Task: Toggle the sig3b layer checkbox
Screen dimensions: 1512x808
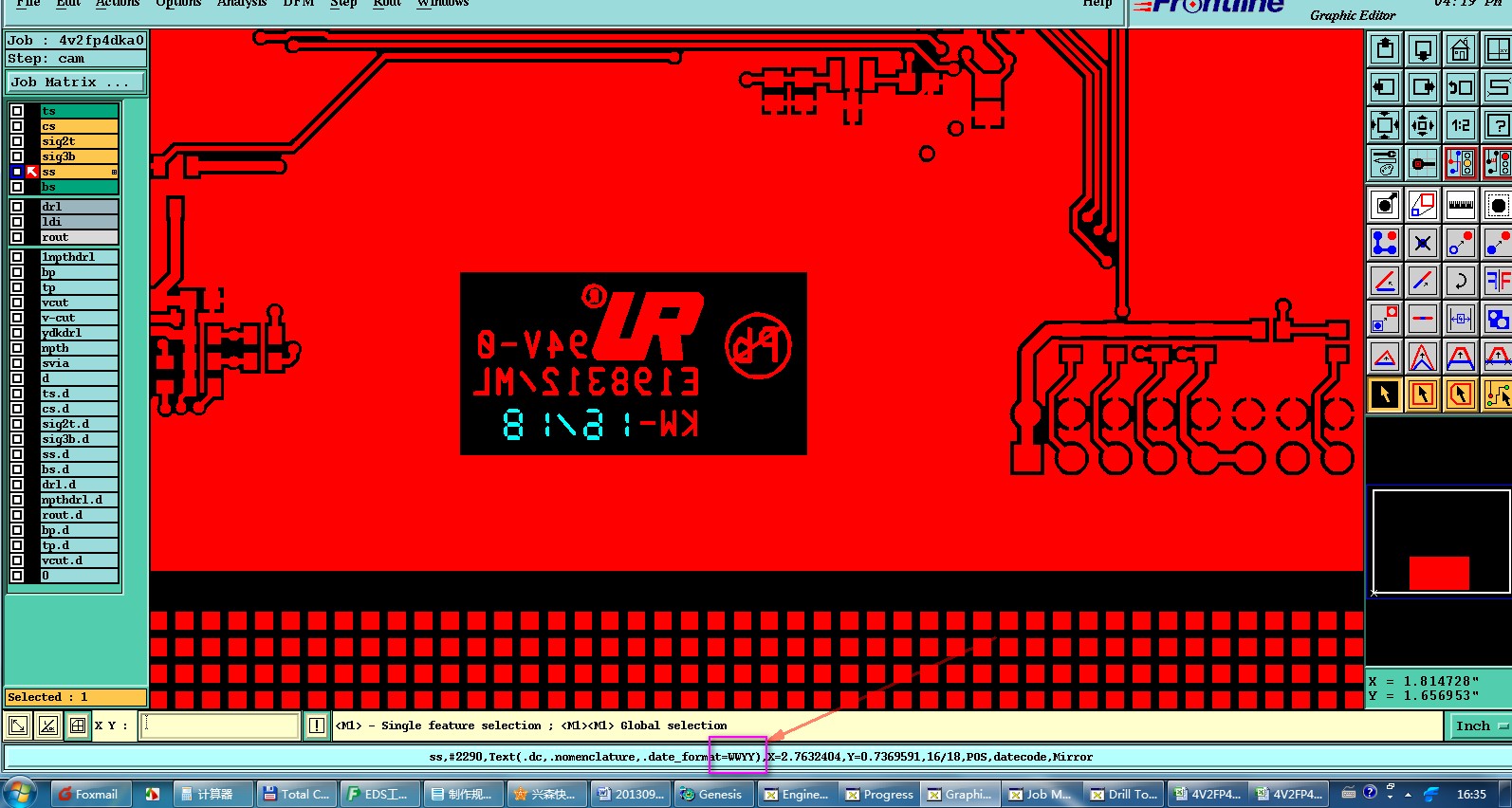Action: 17,156
